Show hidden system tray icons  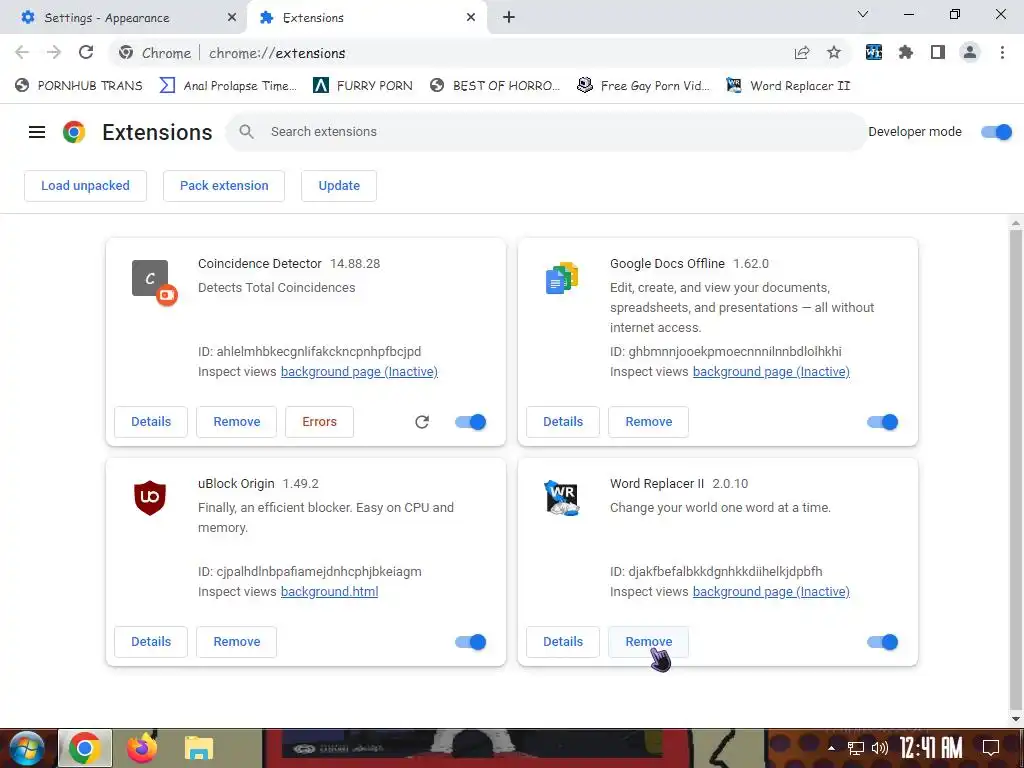831,748
